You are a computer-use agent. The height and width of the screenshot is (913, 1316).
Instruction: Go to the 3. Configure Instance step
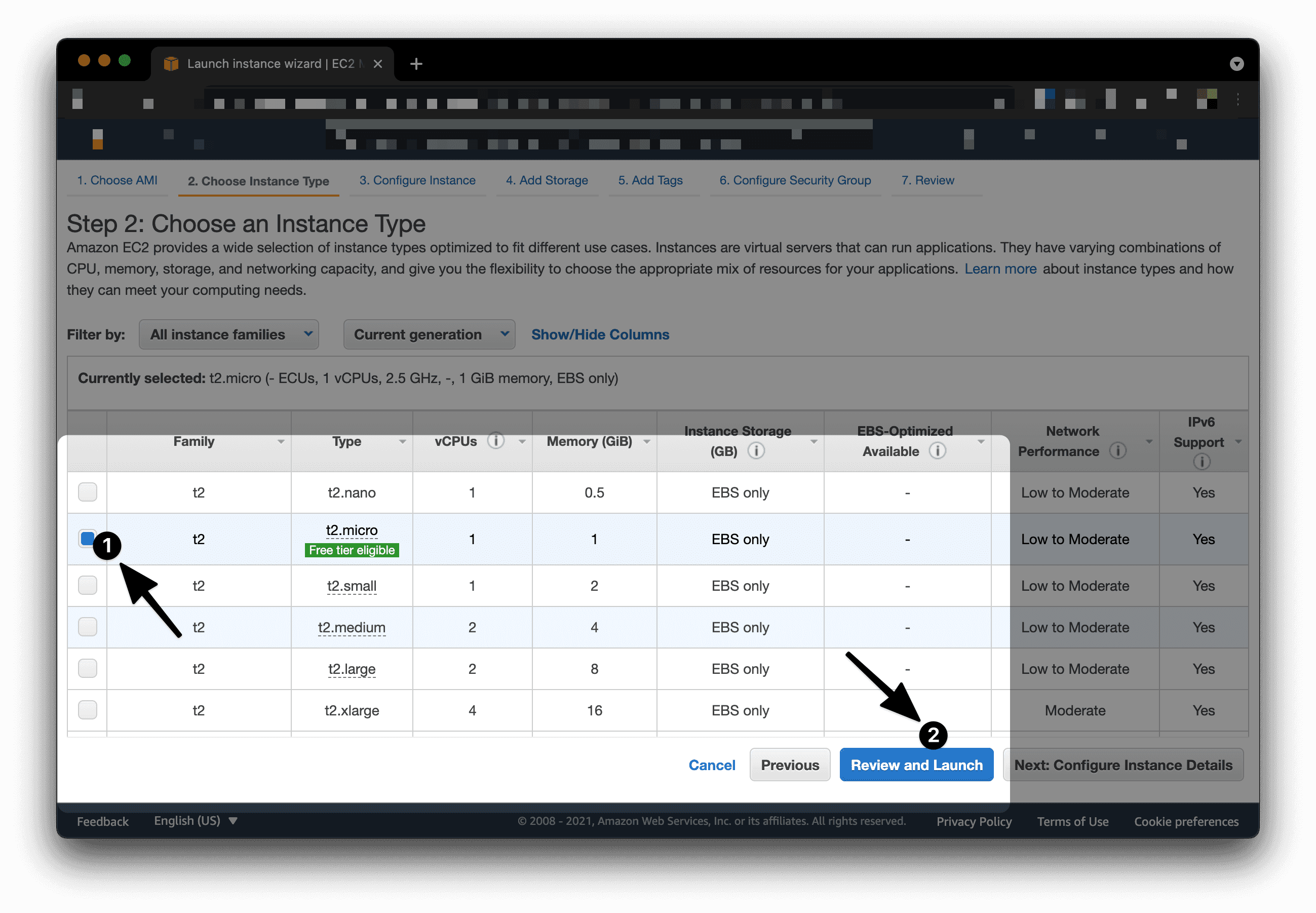click(x=417, y=180)
